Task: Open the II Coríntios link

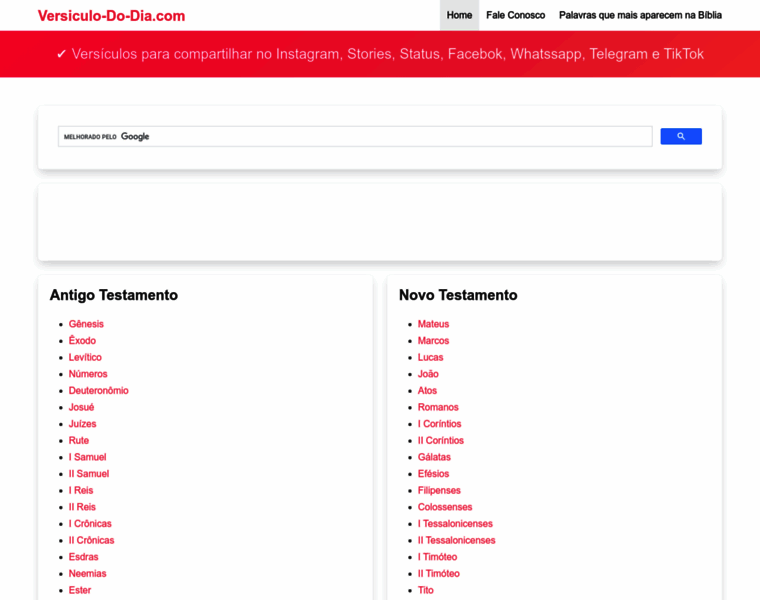Action: pyautogui.click(x=441, y=441)
